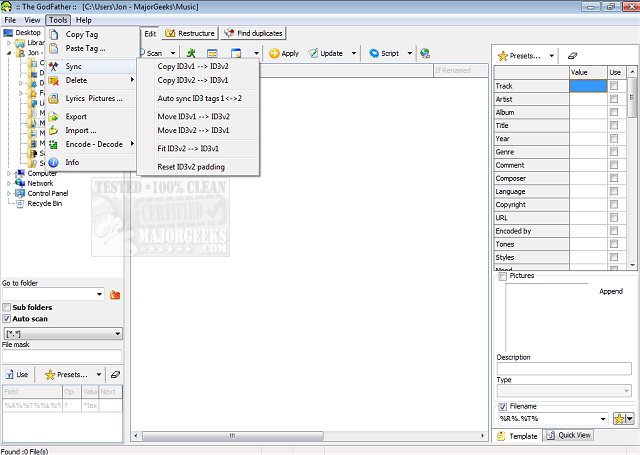Click the File mask input field
The width and height of the screenshot is (640, 455).
62,356
